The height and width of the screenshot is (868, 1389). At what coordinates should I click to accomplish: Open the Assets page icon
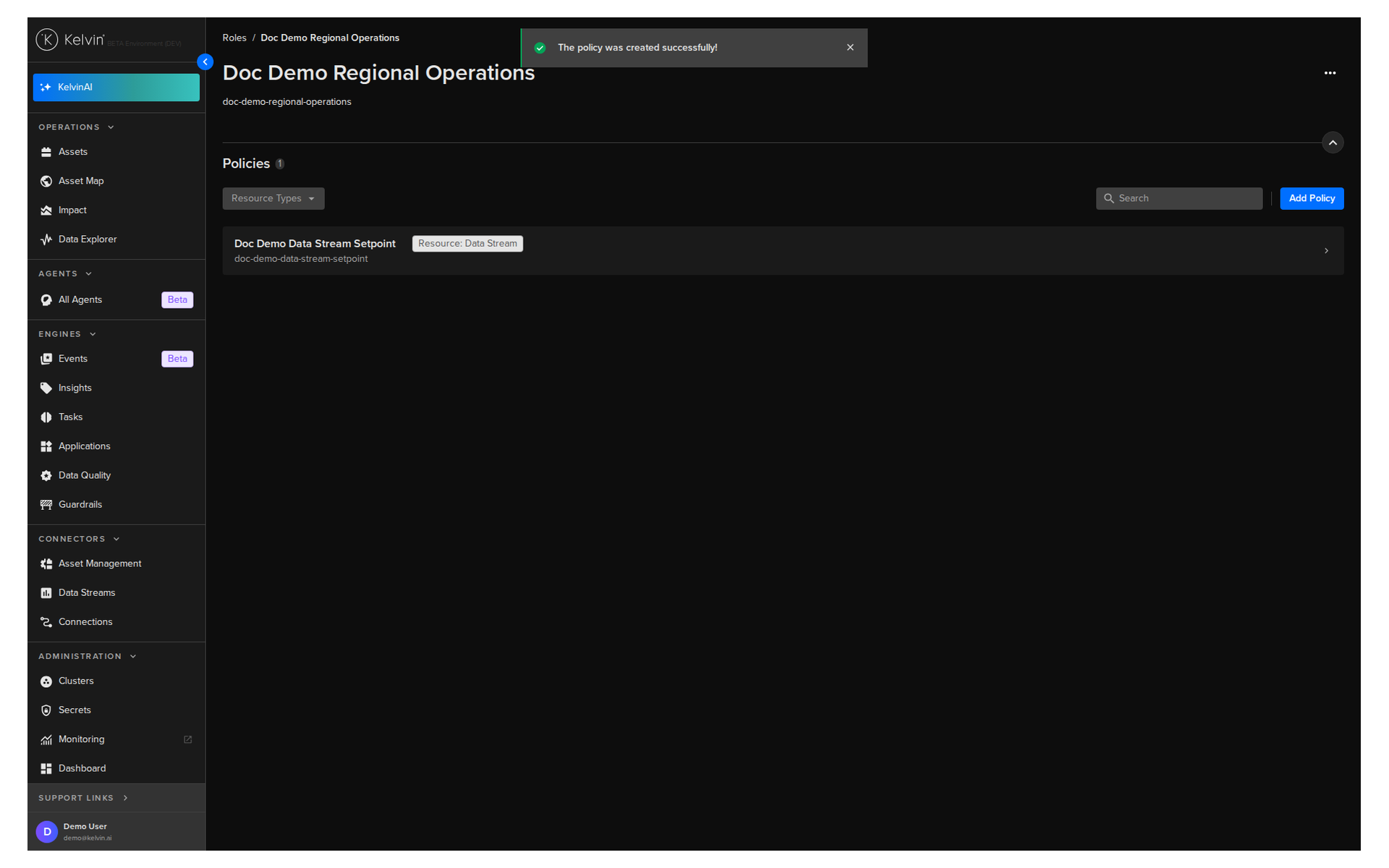coord(46,152)
